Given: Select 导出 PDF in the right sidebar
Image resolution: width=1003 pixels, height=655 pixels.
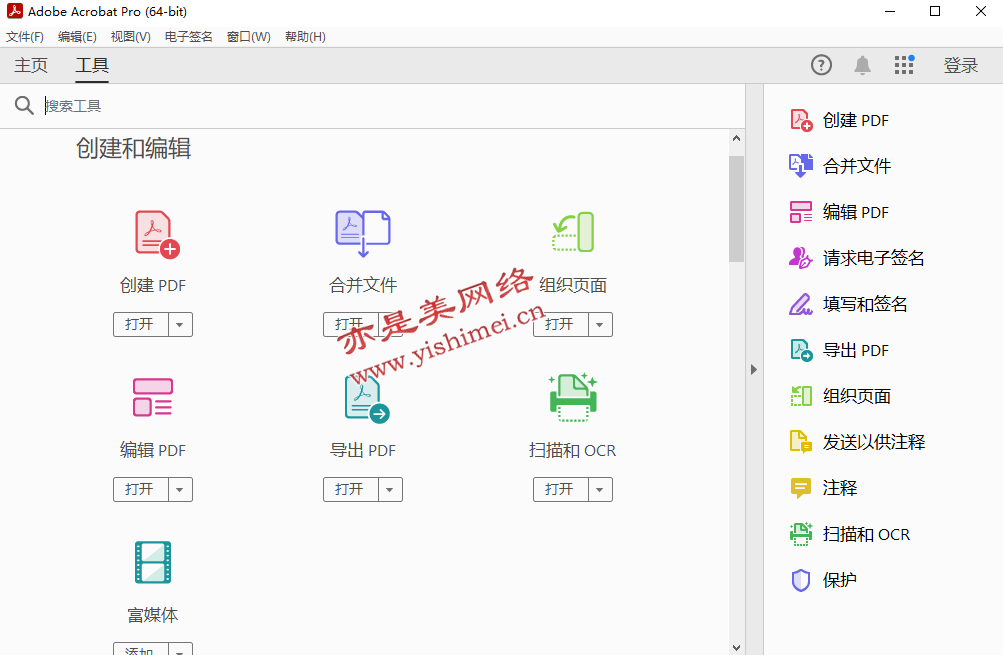Looking at the screenshot, I should pyautogui.click(x=839, y=351).
